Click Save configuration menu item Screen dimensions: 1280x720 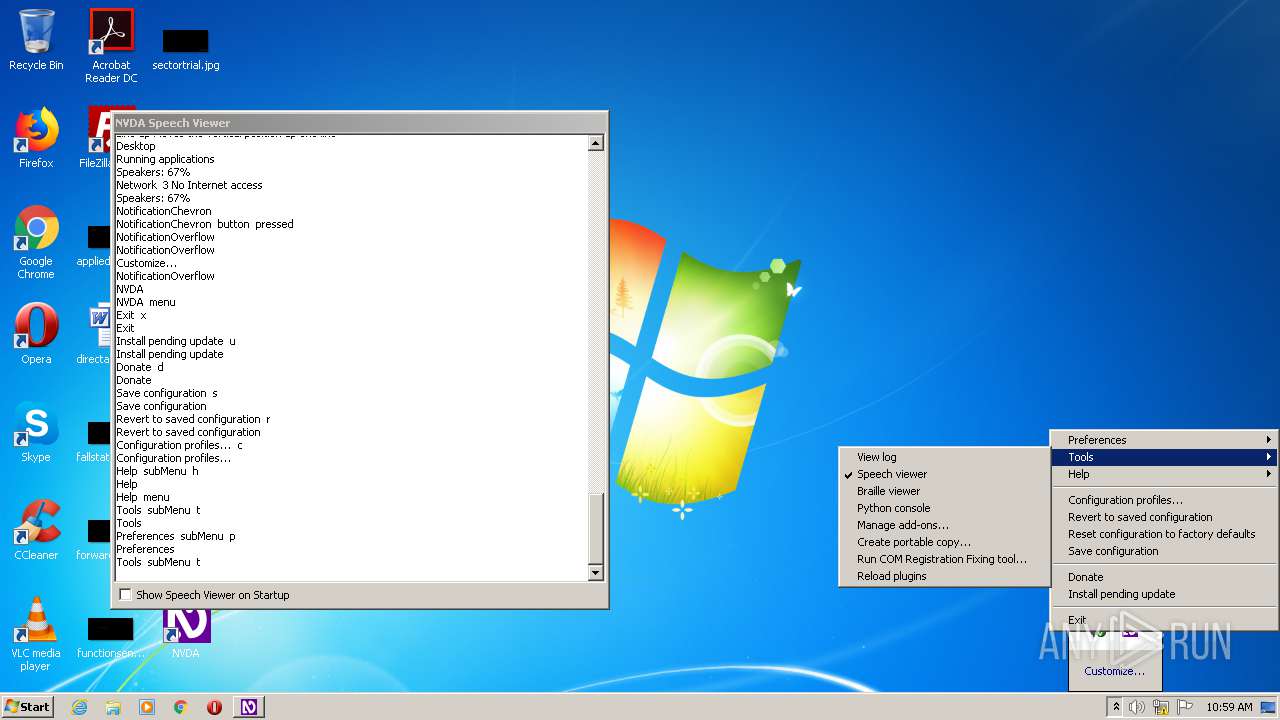pyautogui.click(x=1164, y=551)
